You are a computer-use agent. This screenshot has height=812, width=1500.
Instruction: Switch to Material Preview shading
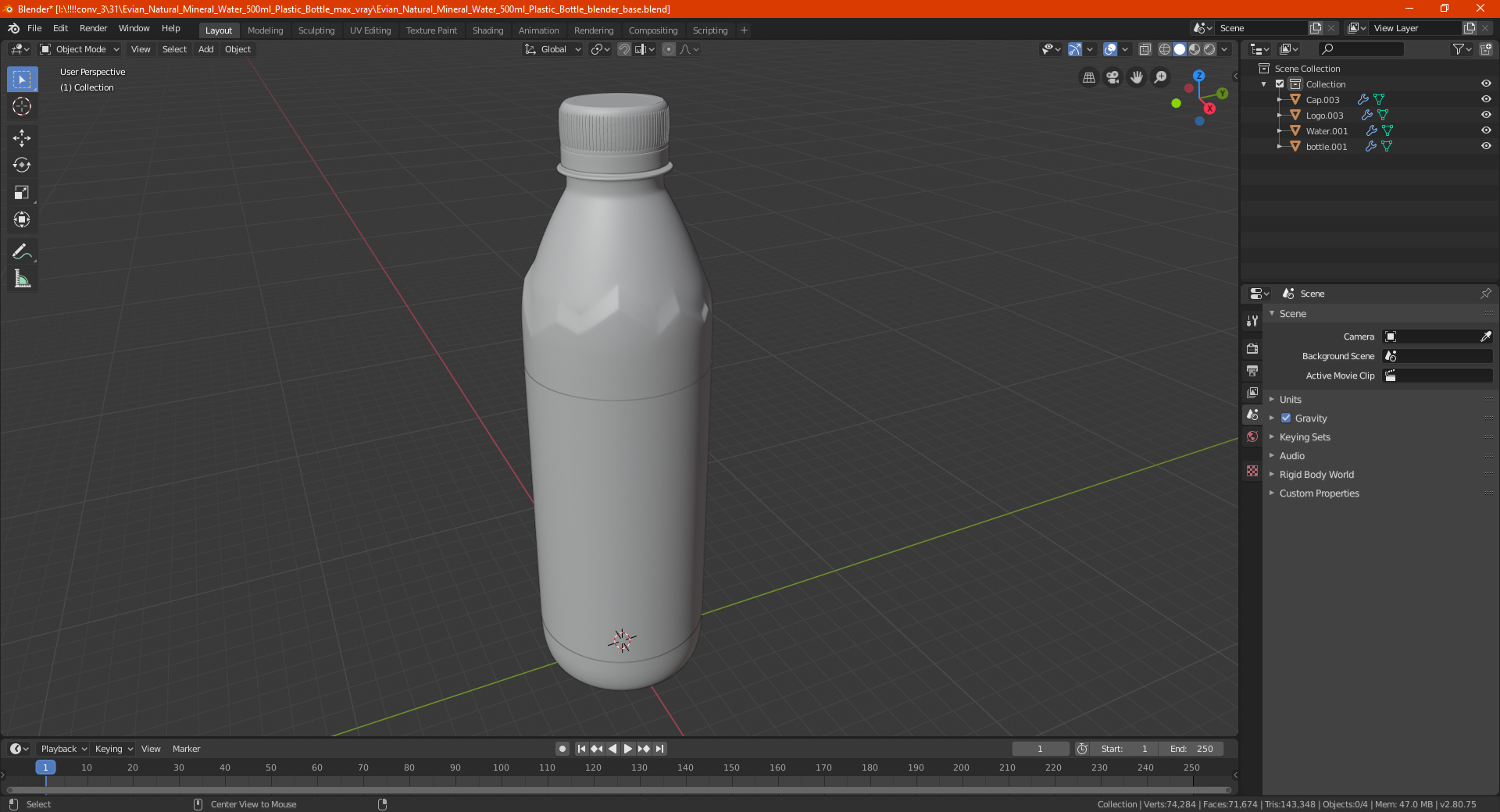1195,49
